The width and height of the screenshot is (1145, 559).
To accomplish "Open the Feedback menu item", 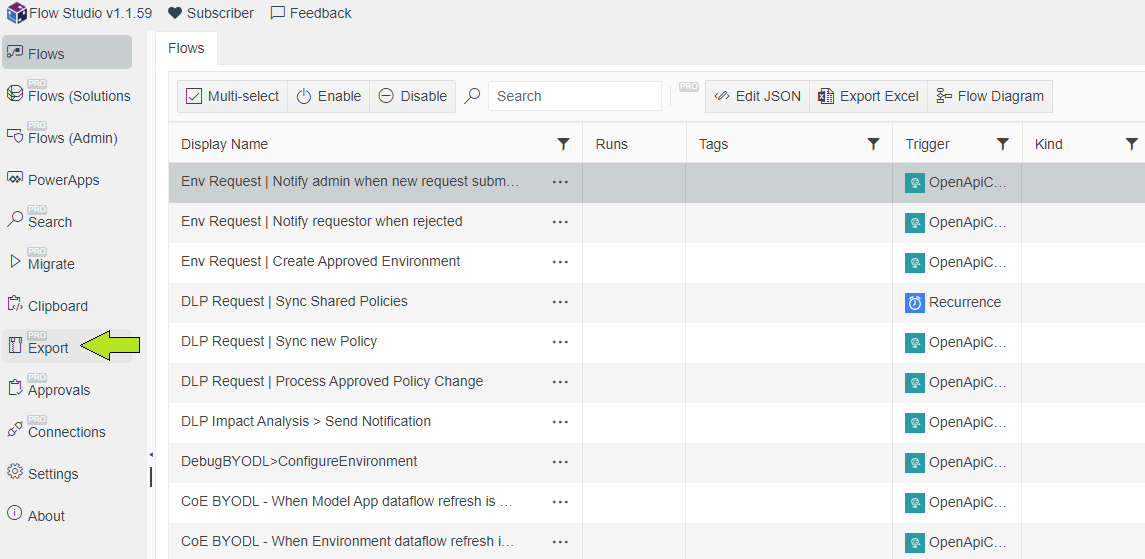I will 311,13.
